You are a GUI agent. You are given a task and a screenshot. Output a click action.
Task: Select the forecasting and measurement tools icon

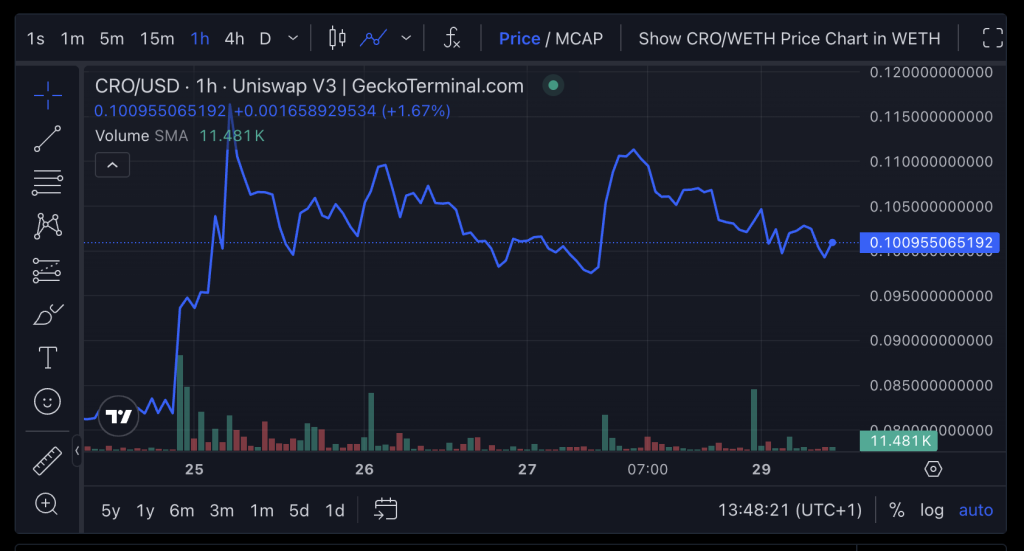48,270
